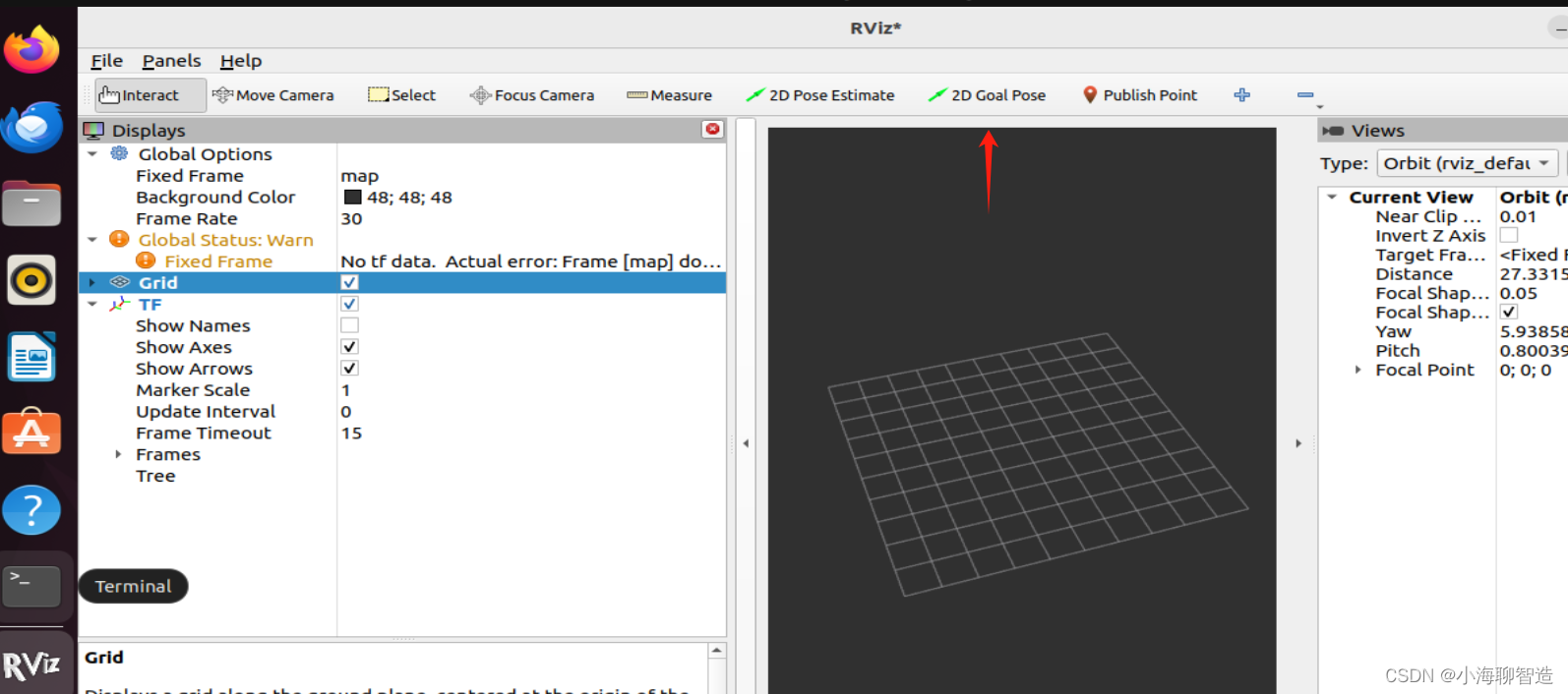Click the Distance value in Views
The image size is (1568, 694).
point(1533,273)
